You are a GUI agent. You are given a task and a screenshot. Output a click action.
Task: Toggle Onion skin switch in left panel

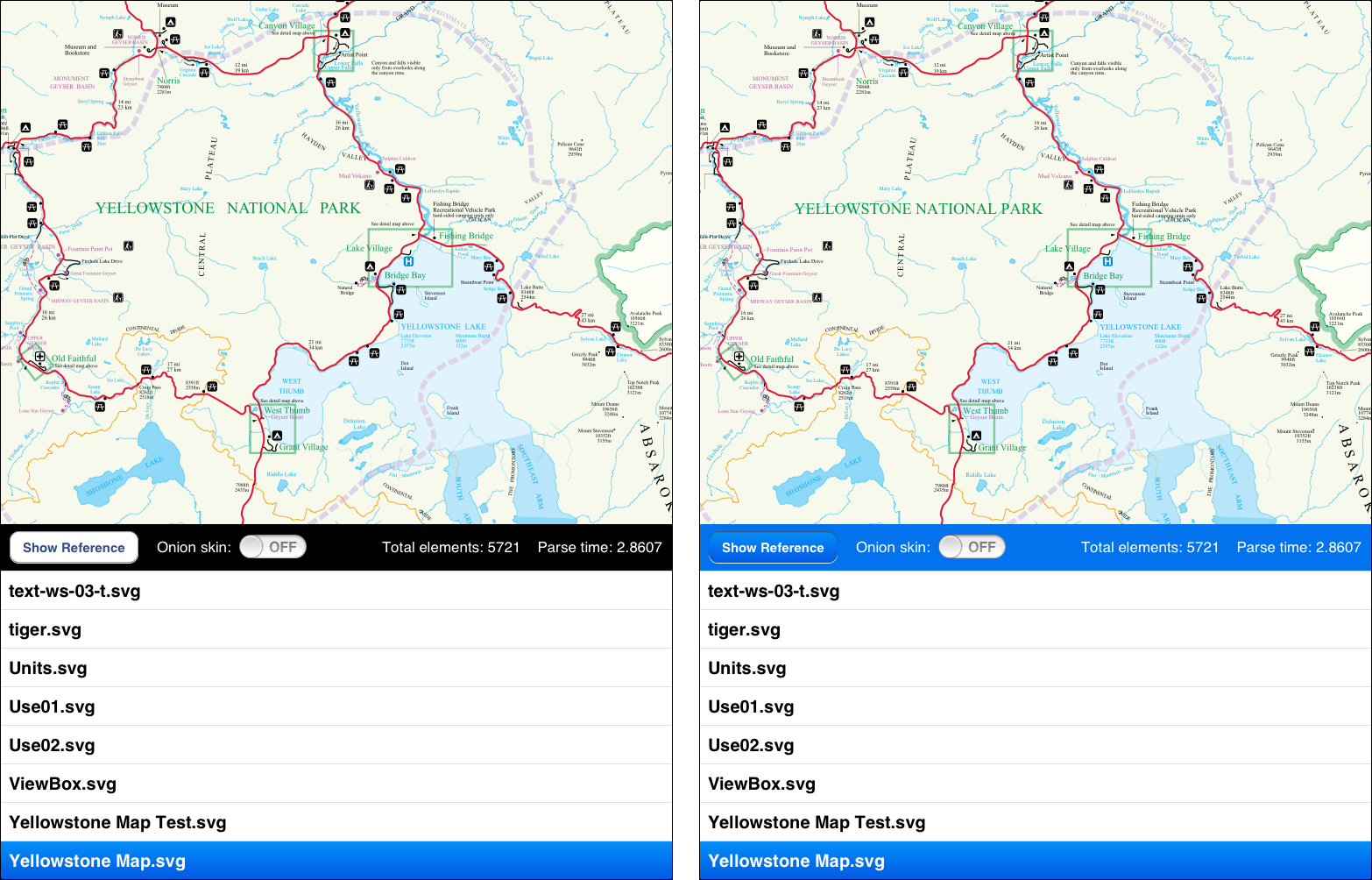tap(272, 547)
